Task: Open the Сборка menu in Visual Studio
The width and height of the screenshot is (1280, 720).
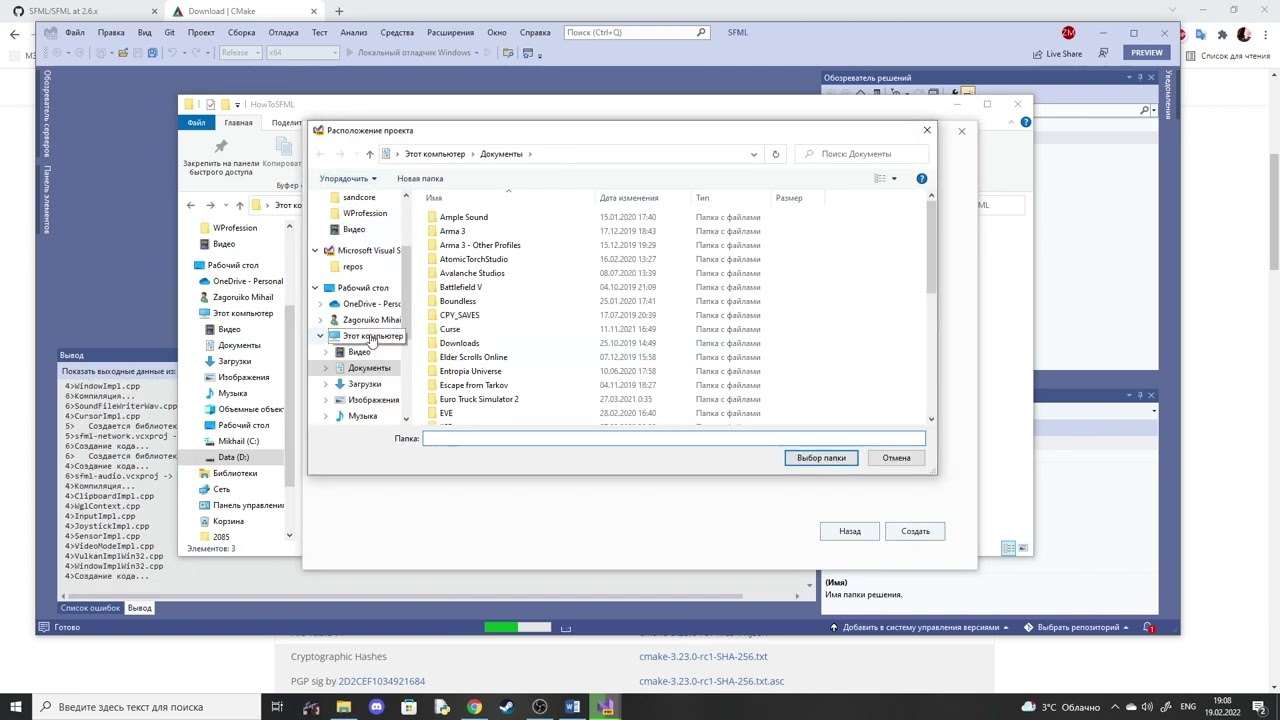Action: [241, 32]
